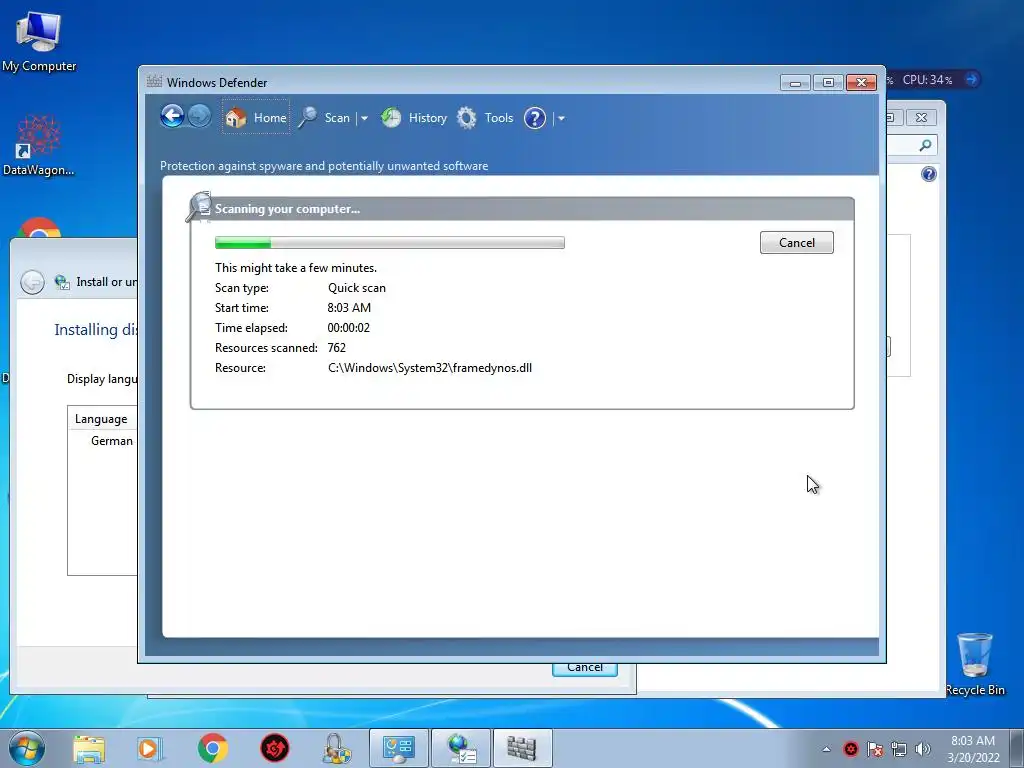Go back with the Windows Defender back arrow
This screenshot has height=768, width=1024.
pos(172,117)
